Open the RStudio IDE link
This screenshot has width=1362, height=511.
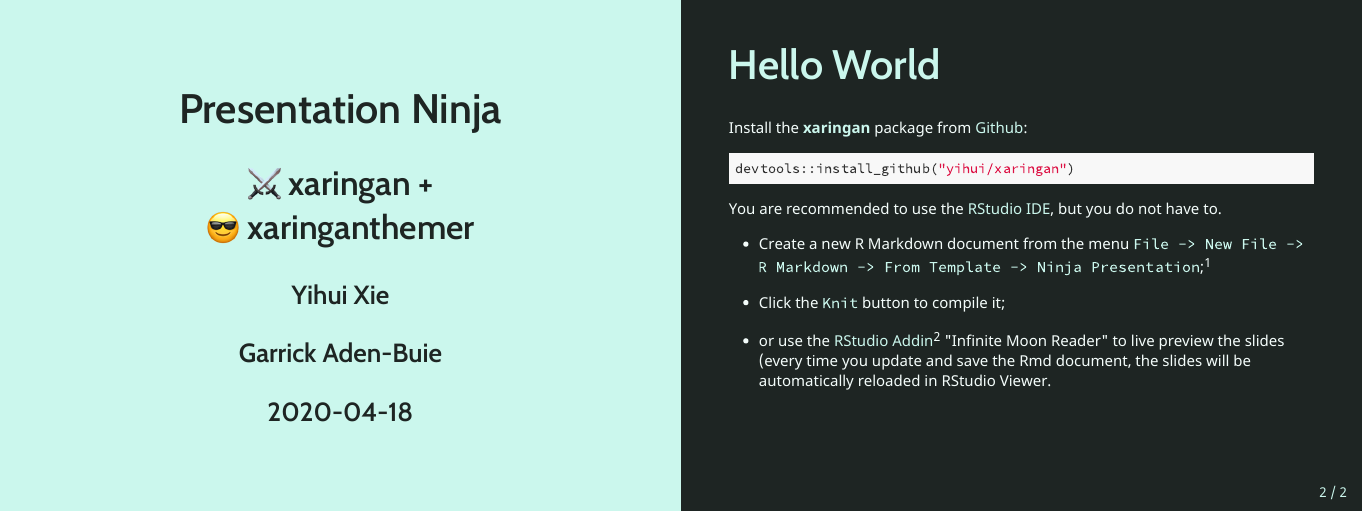(1009, 209)
